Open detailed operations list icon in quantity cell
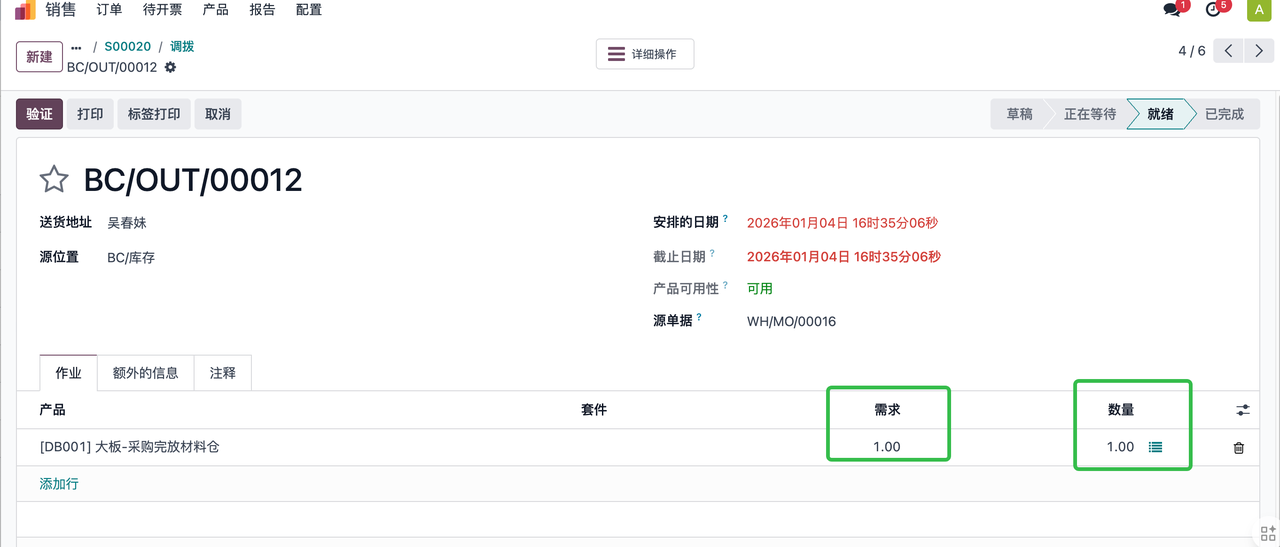1280x547 pixels. pyautogui.click(x=1155, y=447)
